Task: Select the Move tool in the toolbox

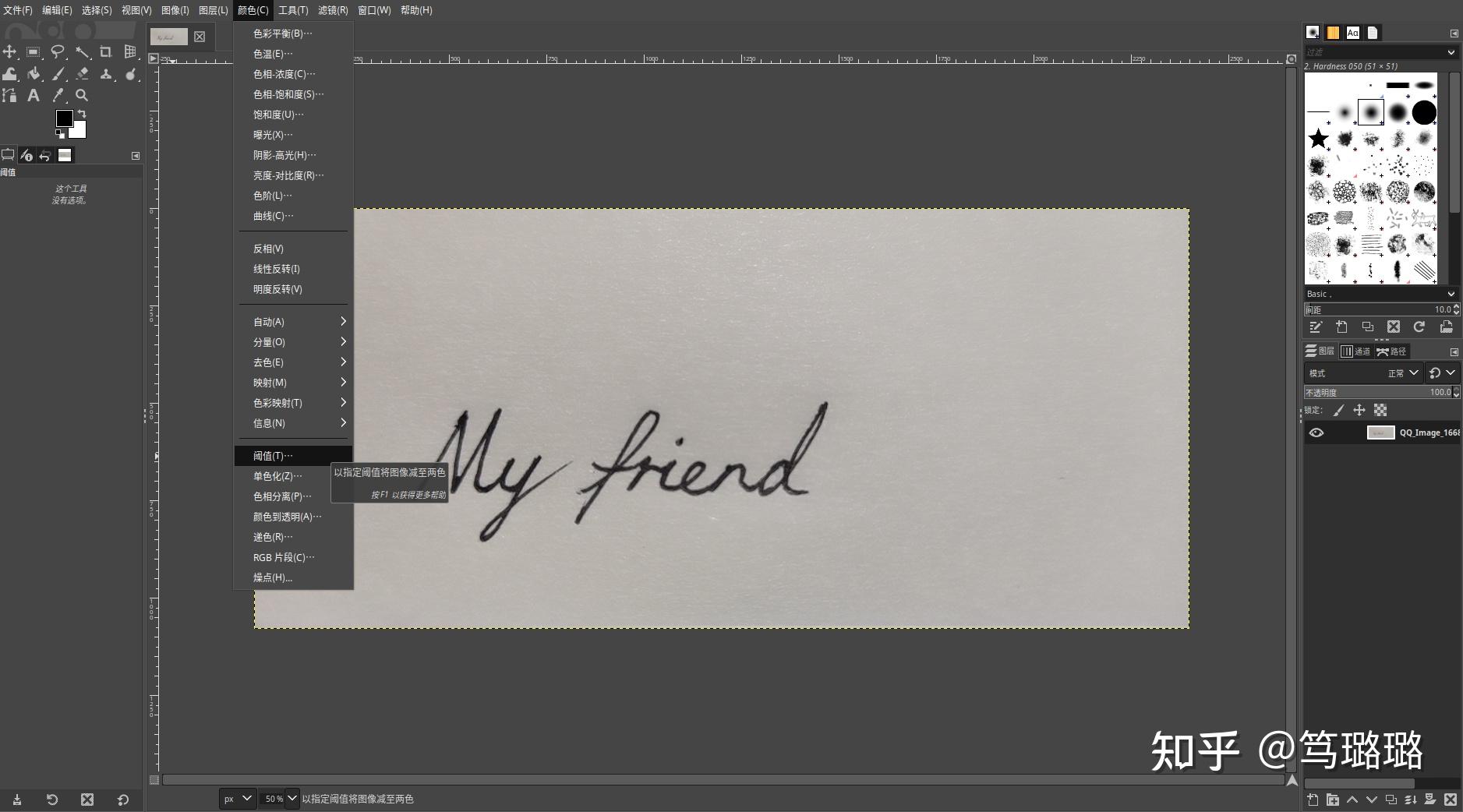Action: click(x=9, y=51)
